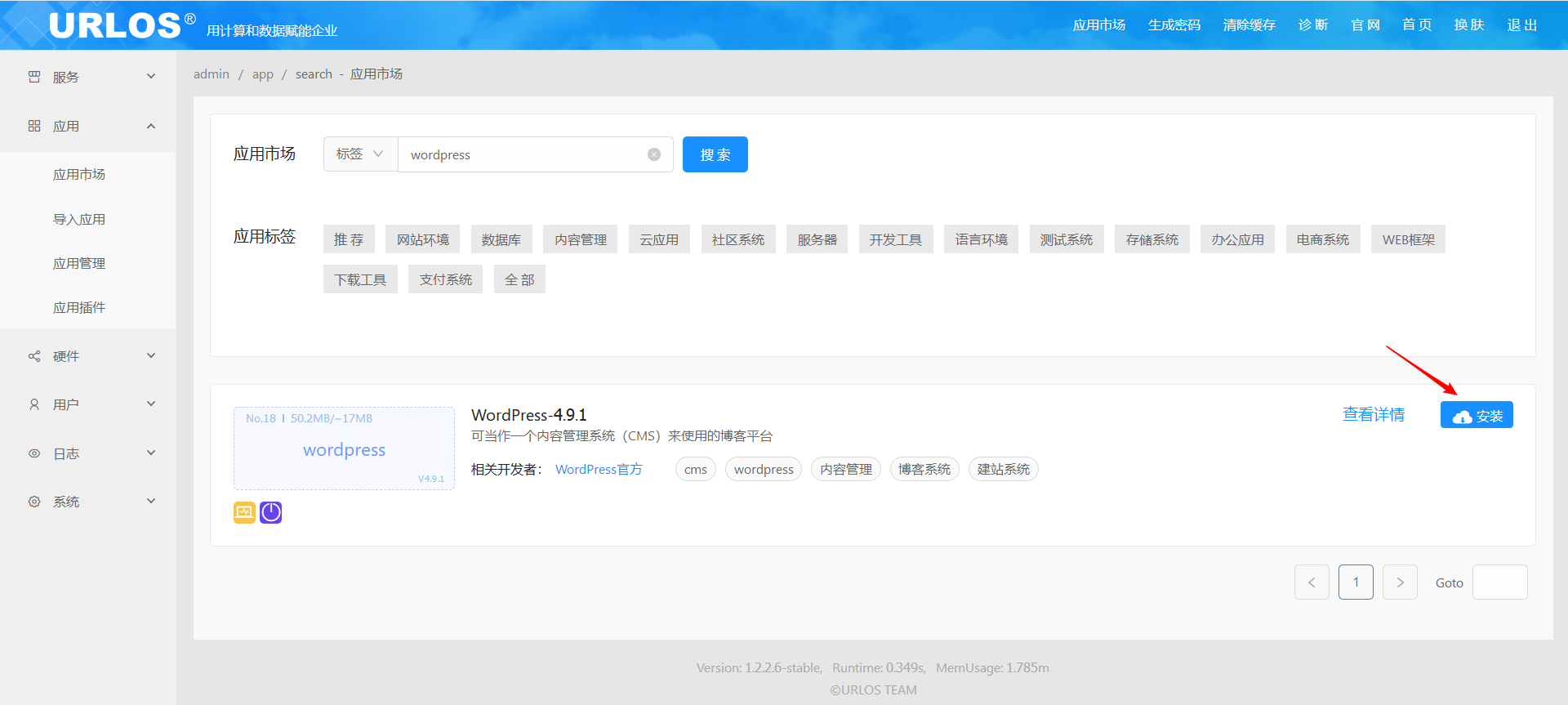Expand the 硬件 menu chevron
Image resolution: width=1568 pixels, height=705 pixels.
tap(151, 356)
